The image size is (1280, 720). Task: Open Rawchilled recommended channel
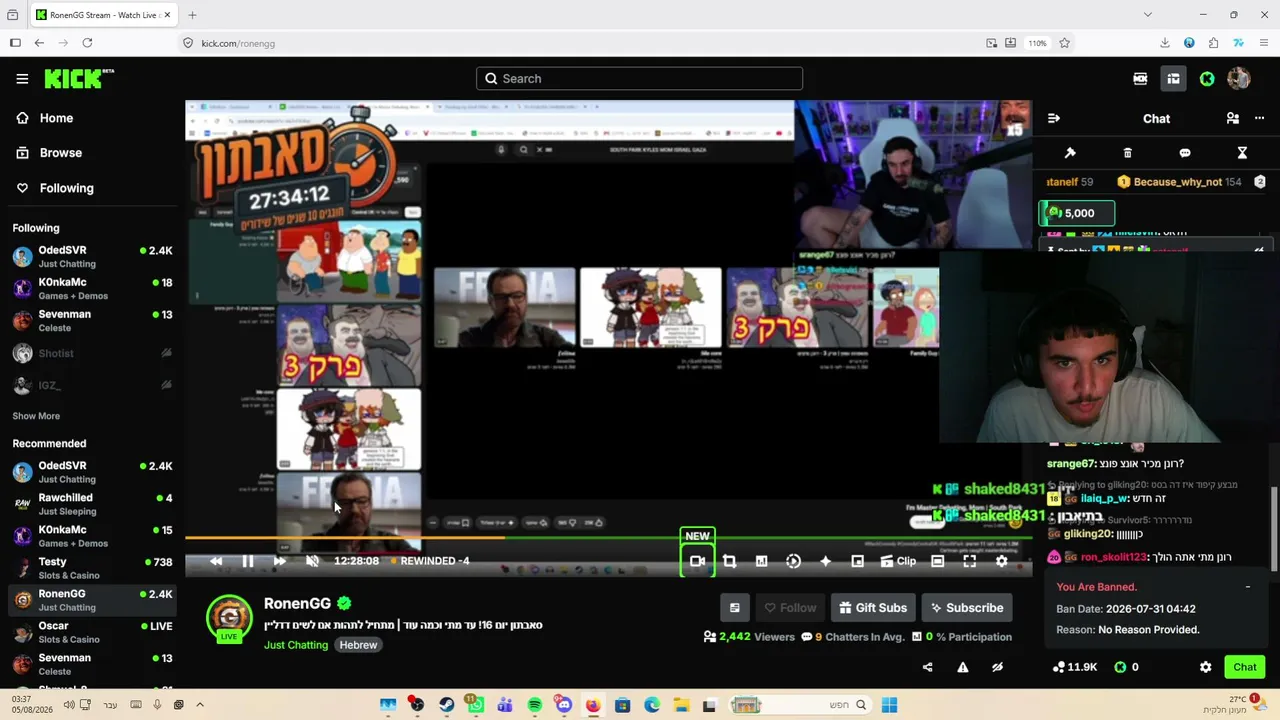tap(92, 504)
